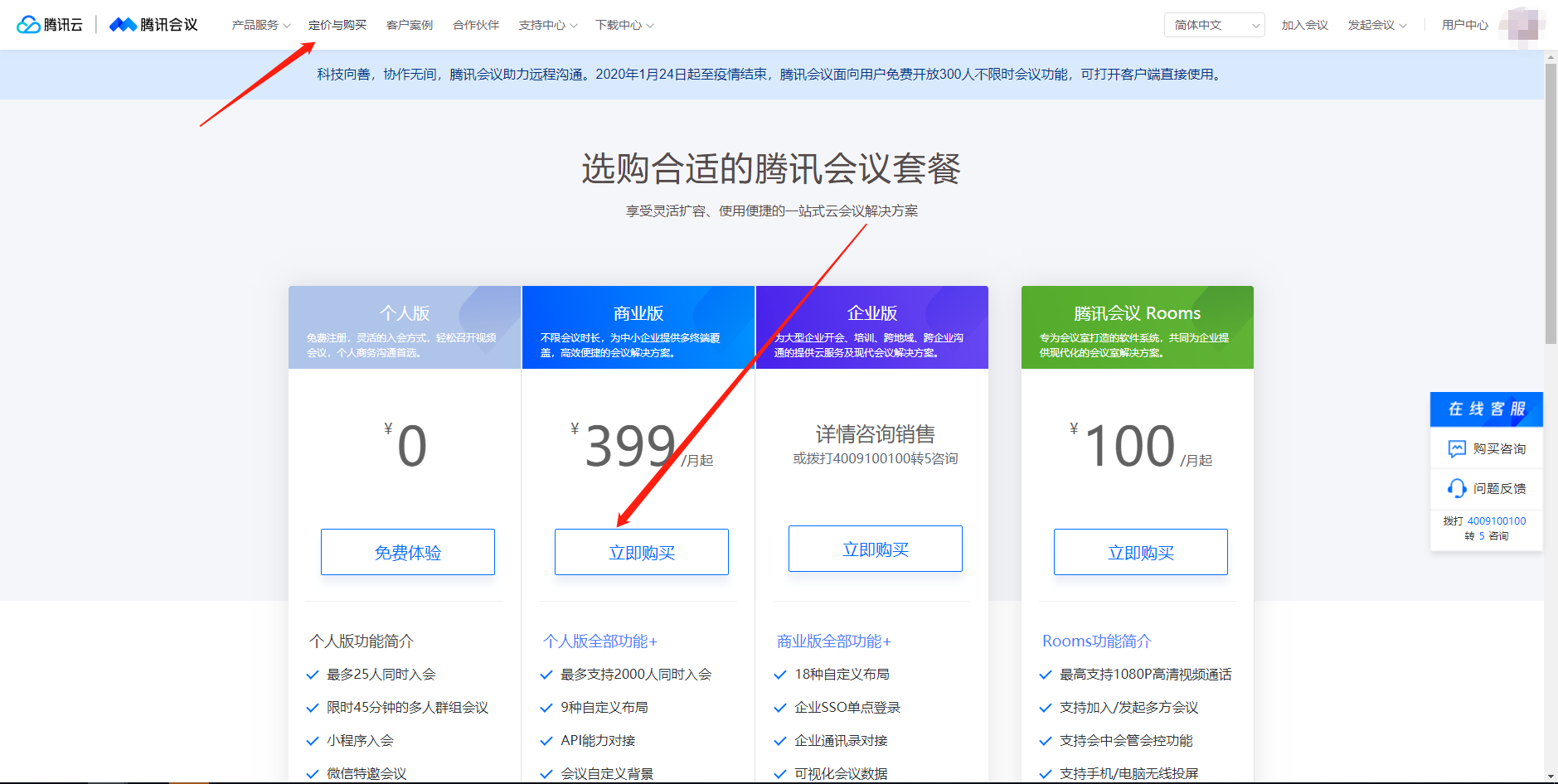Click the 9种自定义布局 feature
Viewport: 1558px width, 784px height.
[604, 707]
